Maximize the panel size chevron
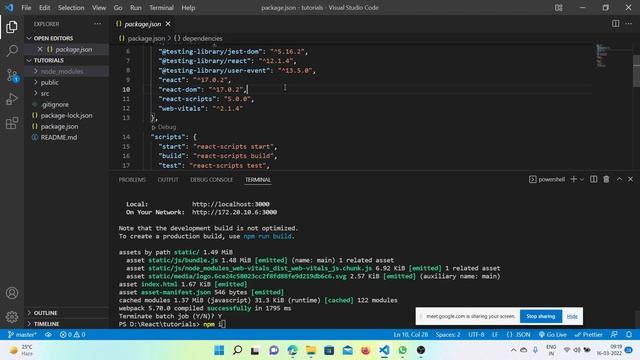Image resolution: width=640 pixels, height=360 pixels. [619, 179]
